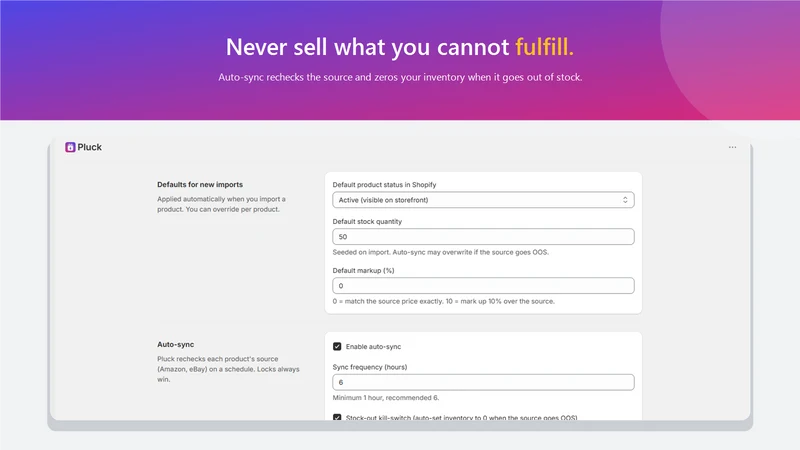Click the 'Minimum 1 hour, recommended 6.' hint
The image size is (800, 450).
(x=386, y=398)
